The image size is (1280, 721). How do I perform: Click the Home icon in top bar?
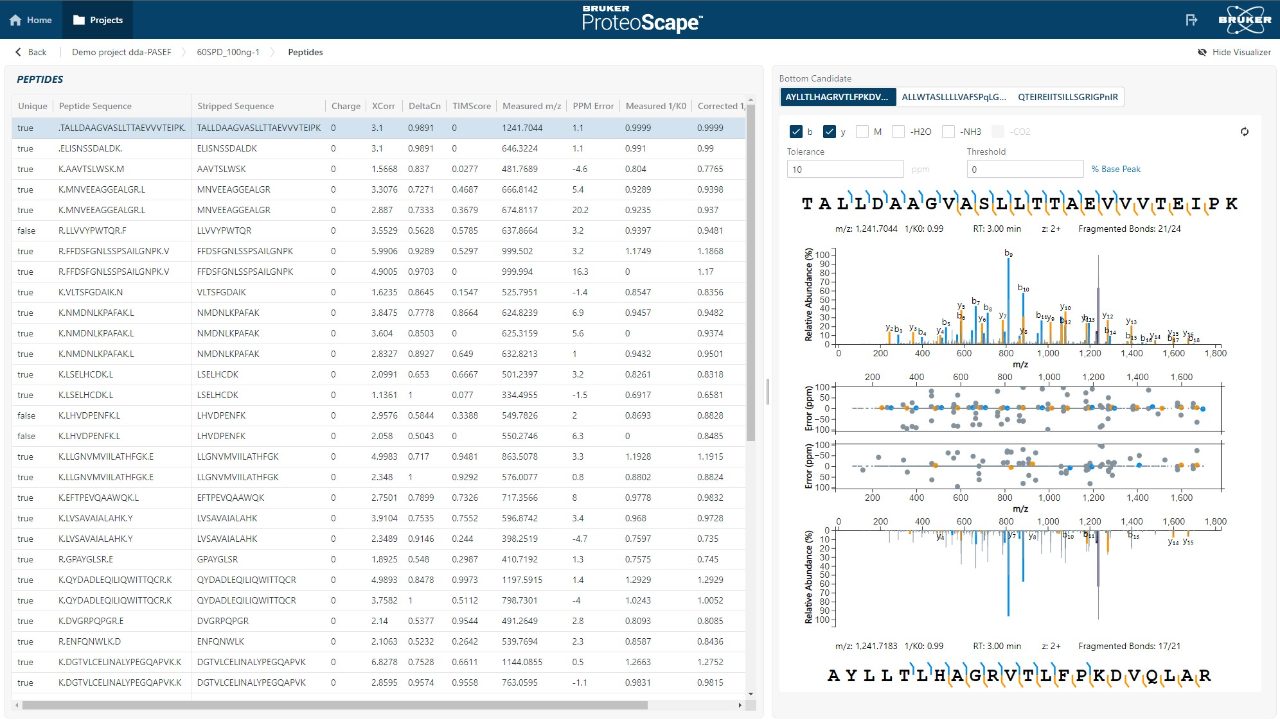point(15,20)
